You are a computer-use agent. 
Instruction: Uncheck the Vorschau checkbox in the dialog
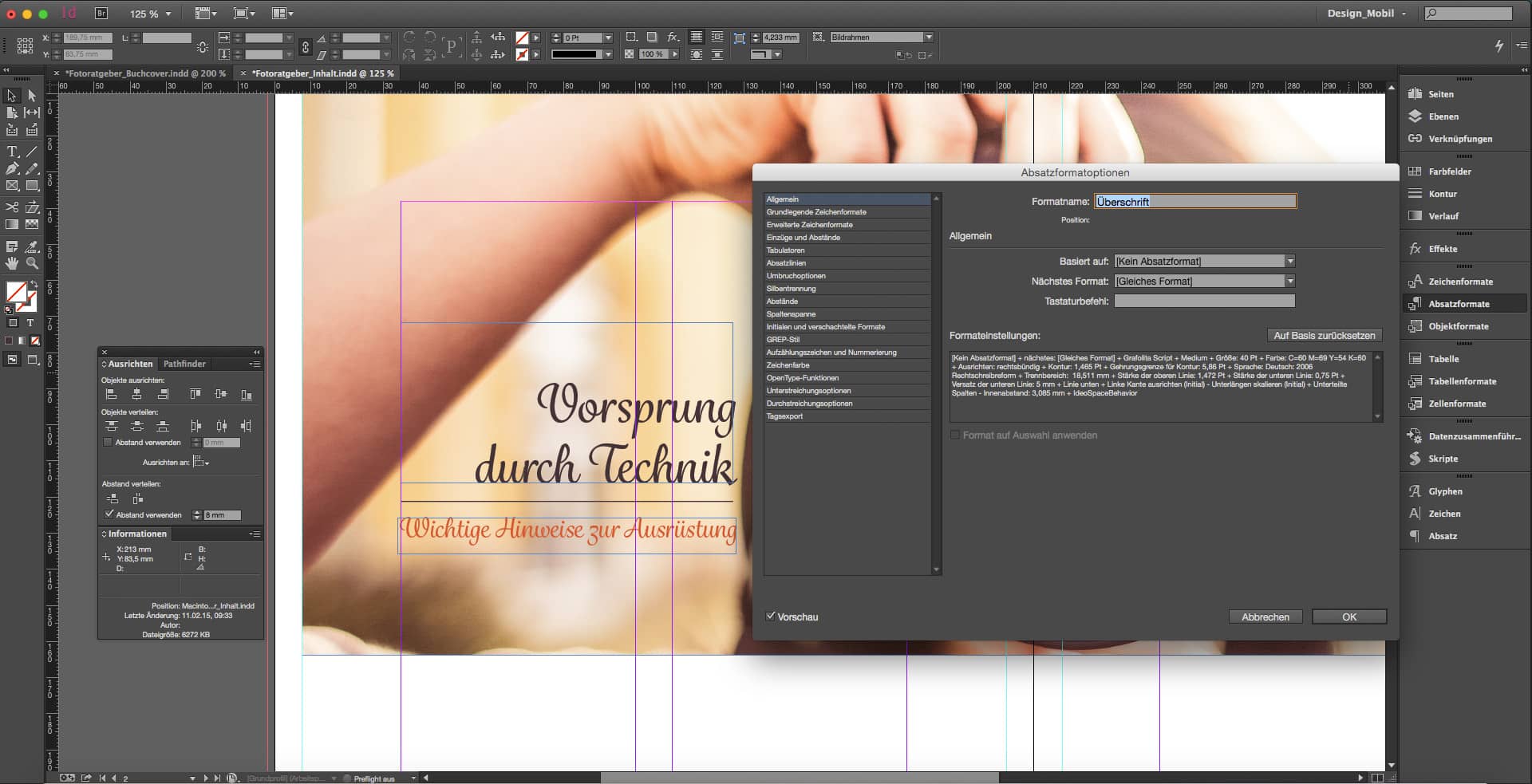pos(771,617)
